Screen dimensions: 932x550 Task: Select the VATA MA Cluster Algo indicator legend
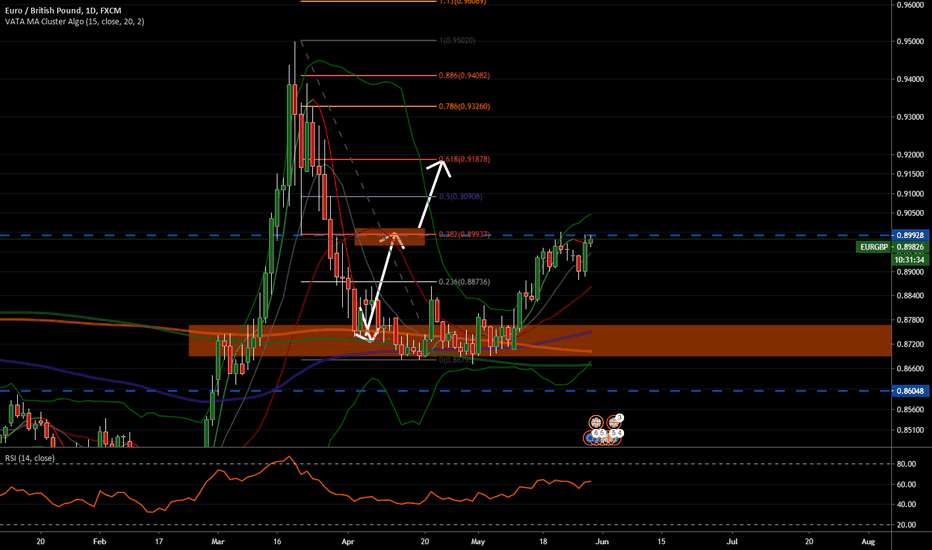coord(74,21)
